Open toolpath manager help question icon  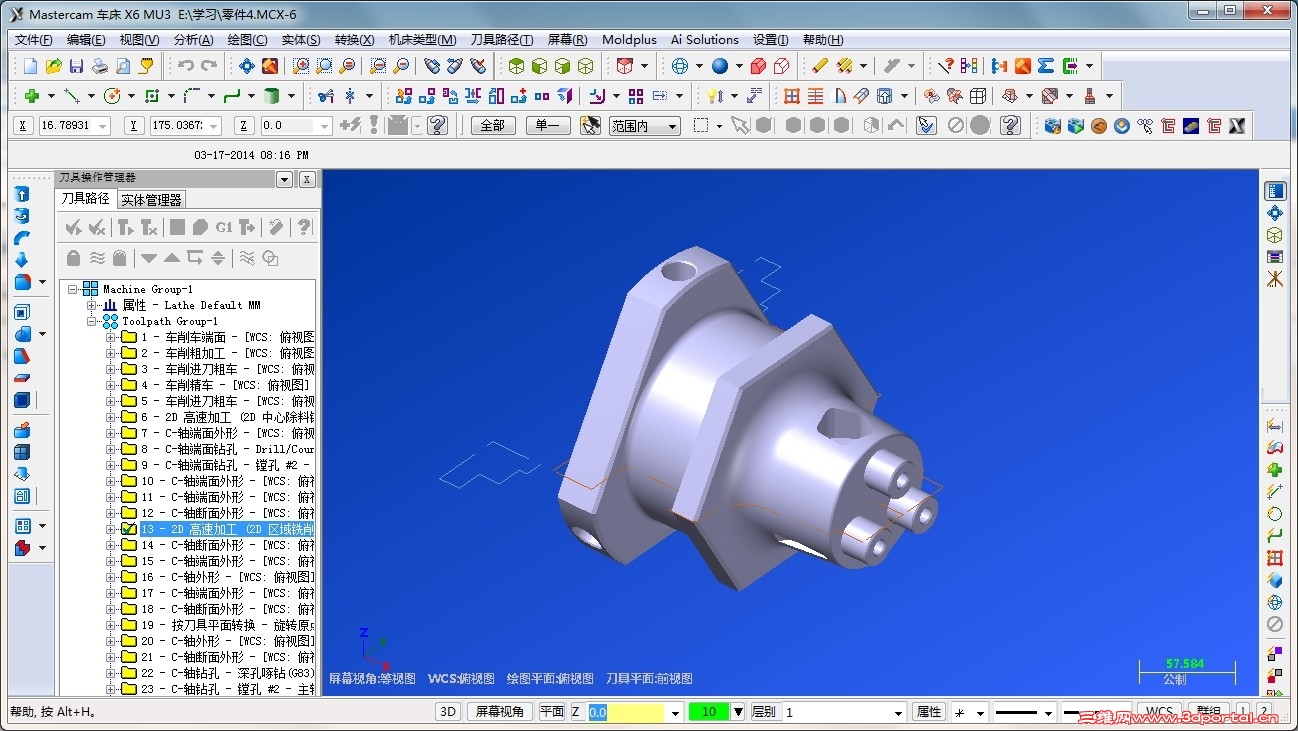(x=305, y=228)
